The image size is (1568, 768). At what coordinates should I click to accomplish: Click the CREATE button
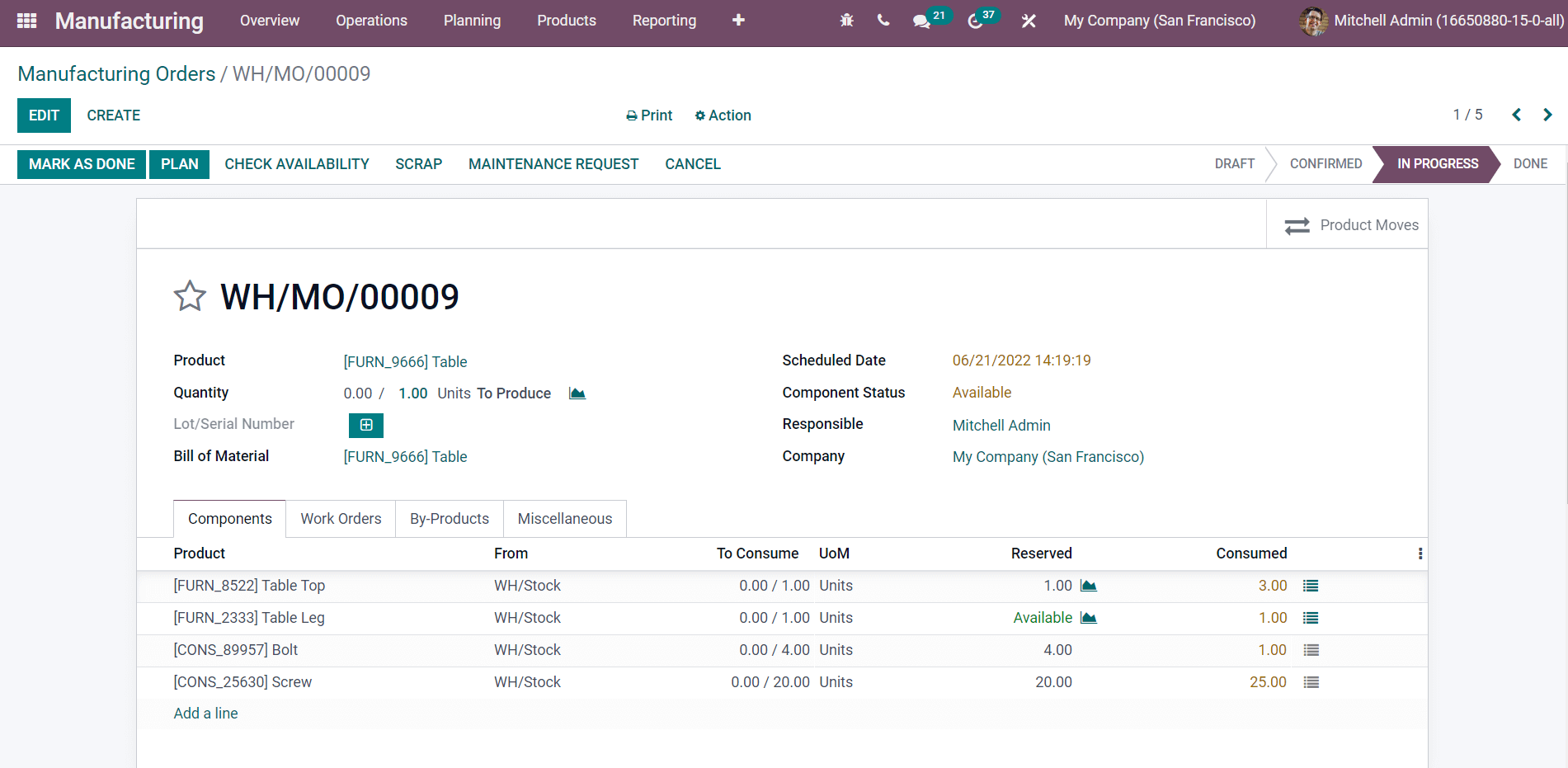(114, 115)
